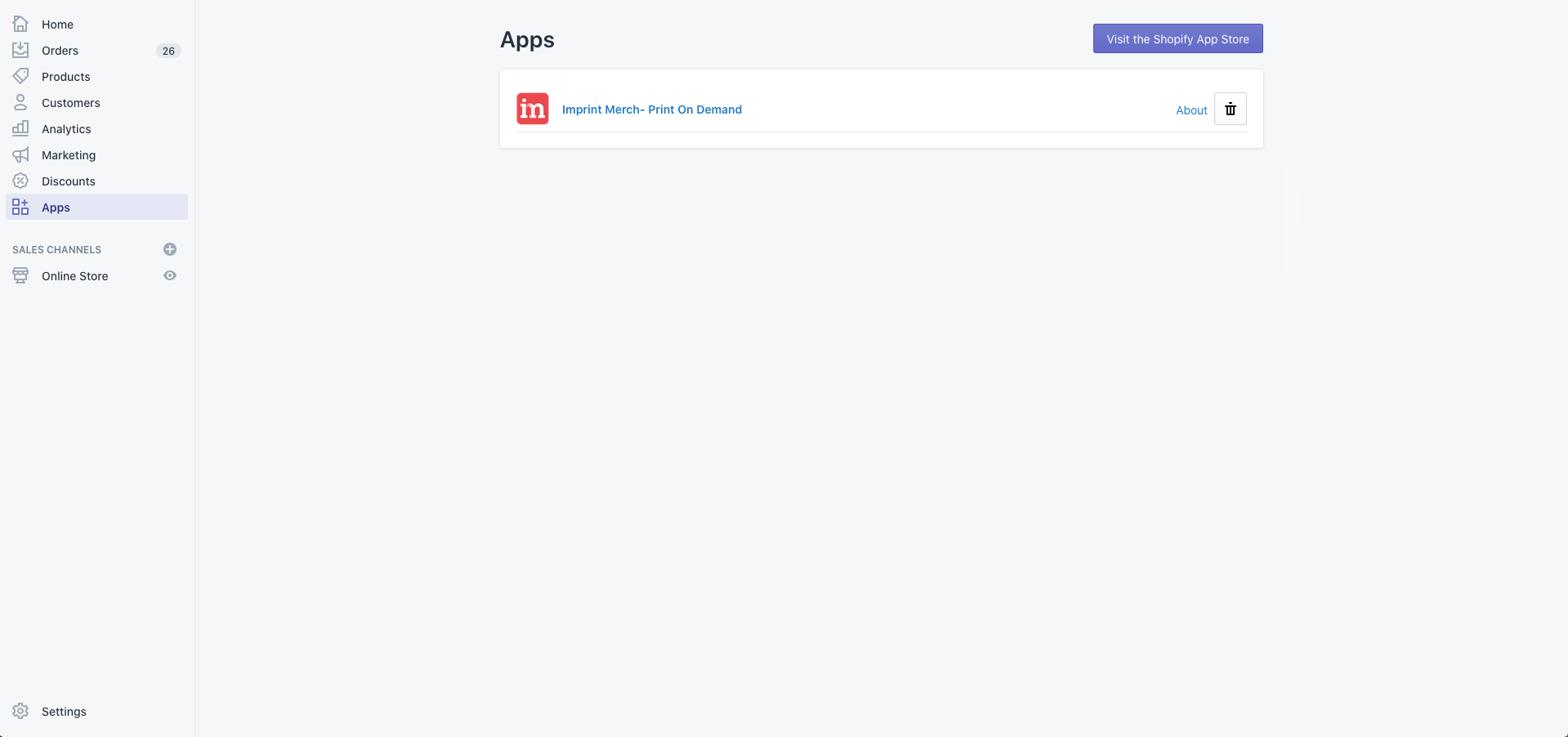The image size is (1568, 737).
Task: Open the Online Store sales channel
Action: point(75,276)
